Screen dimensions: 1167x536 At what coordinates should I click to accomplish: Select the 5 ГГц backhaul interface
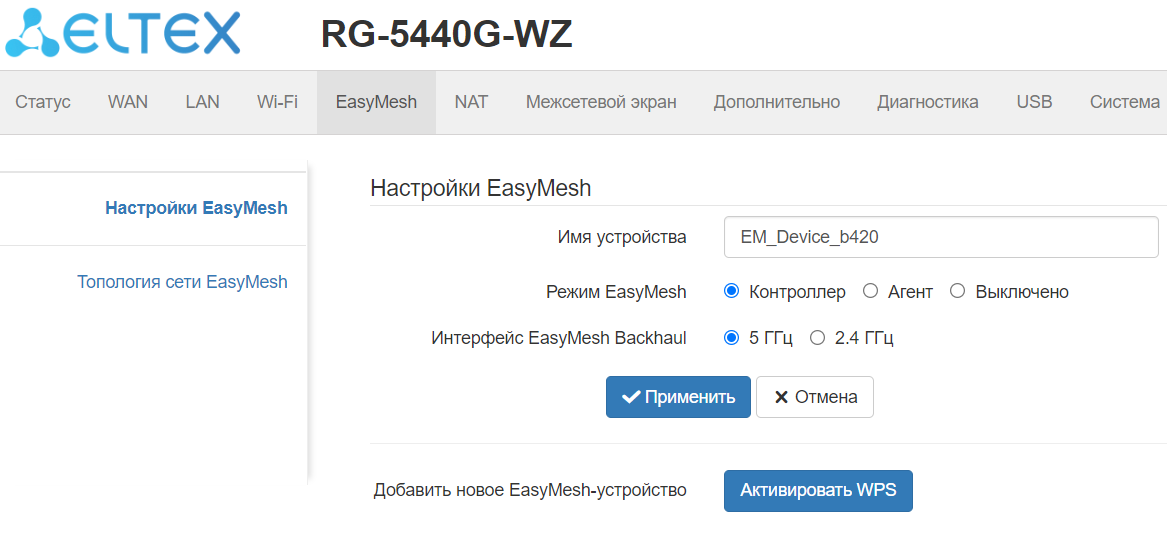(731, 338)
